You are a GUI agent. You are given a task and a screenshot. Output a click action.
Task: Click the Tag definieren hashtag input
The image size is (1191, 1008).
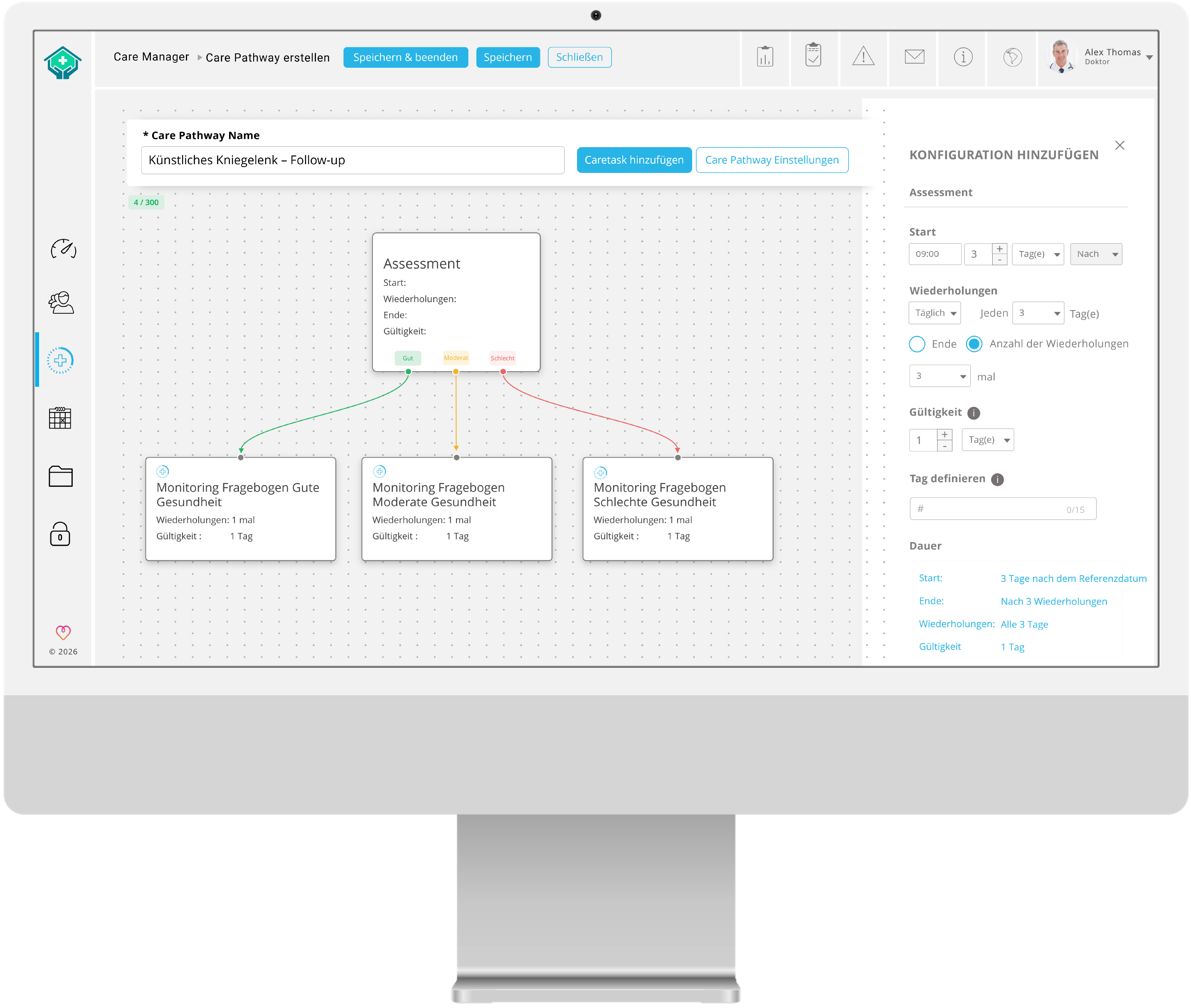pyautogui.click(x=1002, y=508)
